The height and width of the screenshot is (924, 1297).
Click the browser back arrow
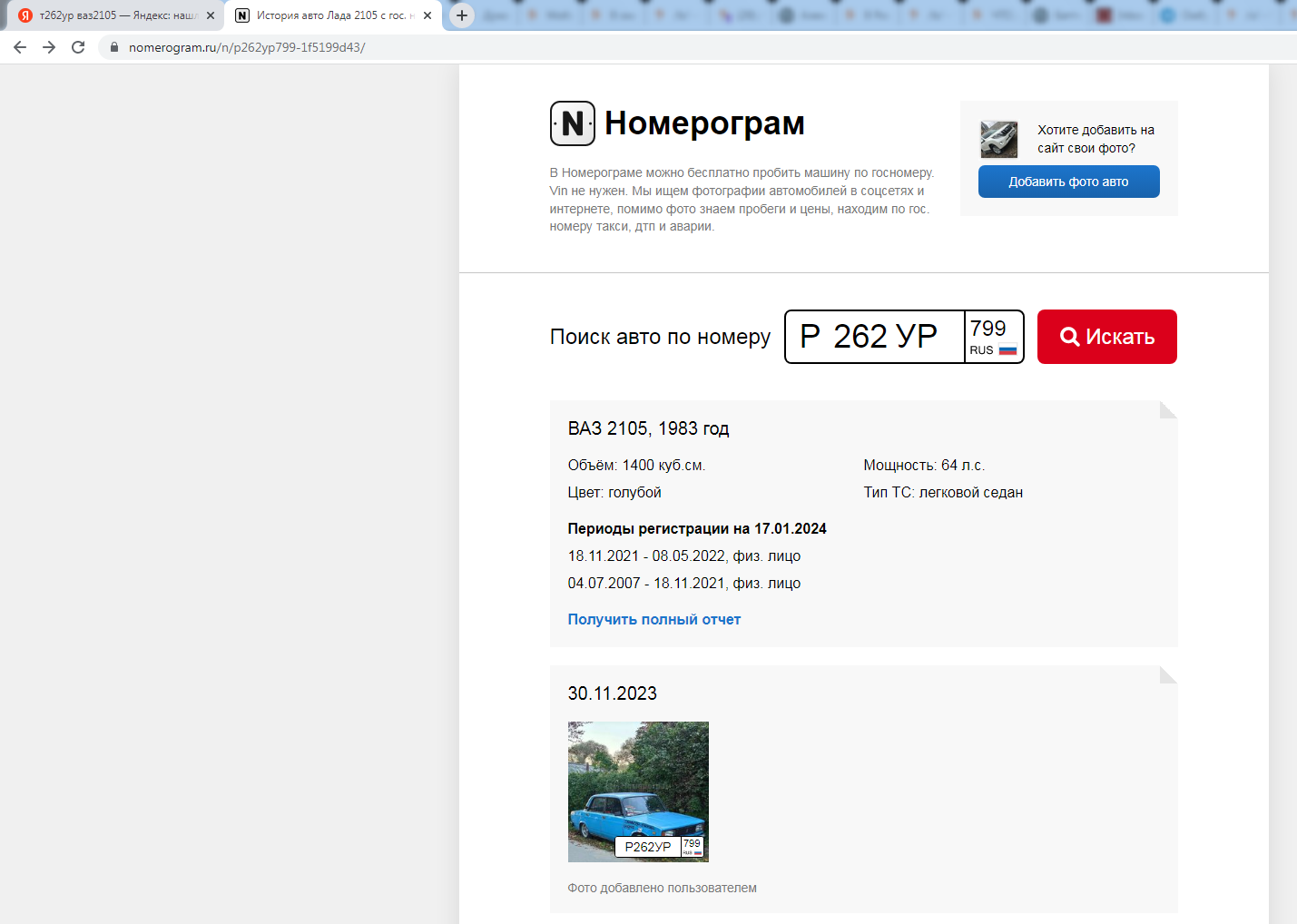(x=20, y=47)
